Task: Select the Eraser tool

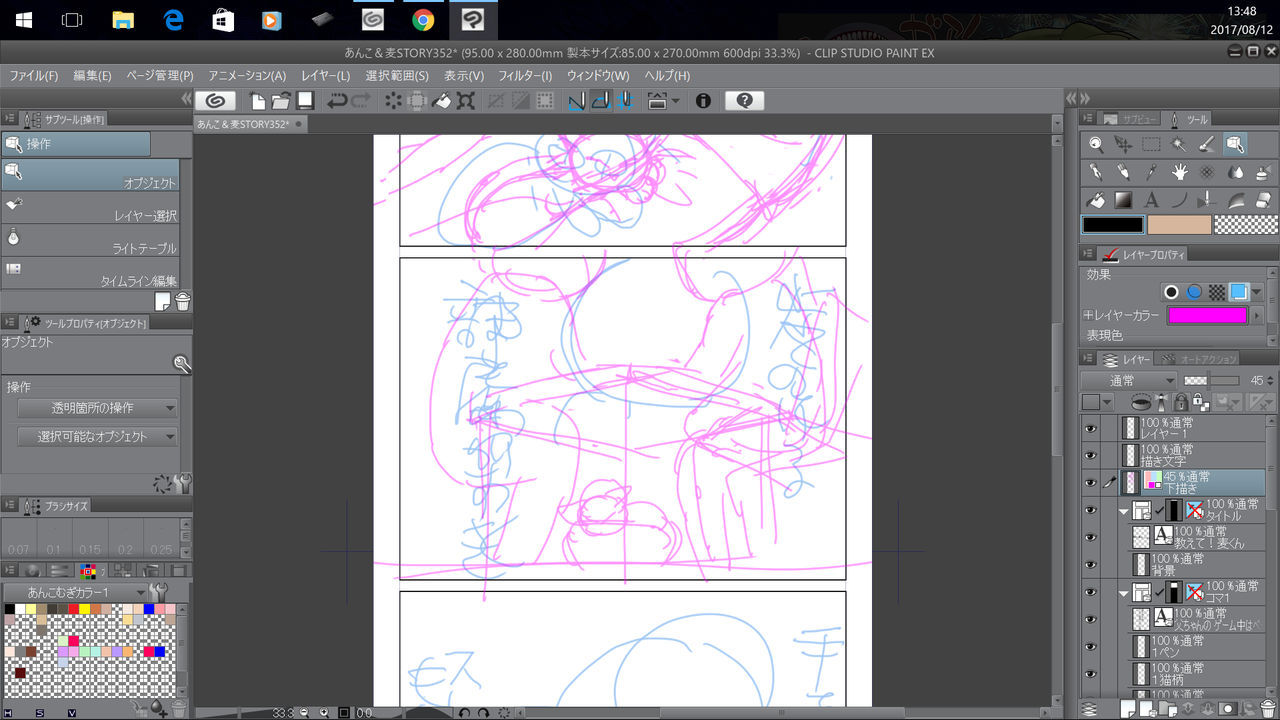Action: tap(1262, 200)
